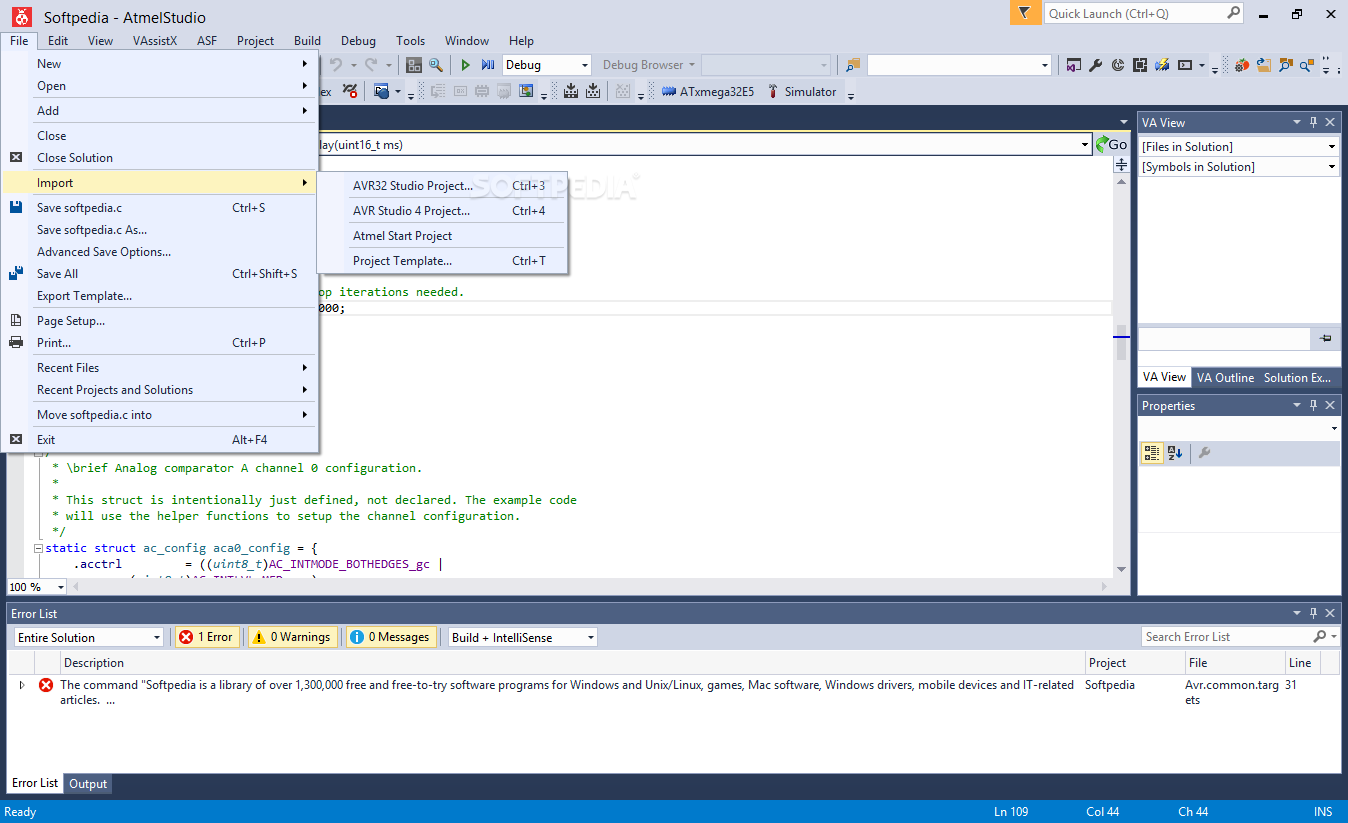The height and width of the screenshot is (823, 1348).
Task: Open the Debug Browser dropdown
Action: tap(648, 65)
